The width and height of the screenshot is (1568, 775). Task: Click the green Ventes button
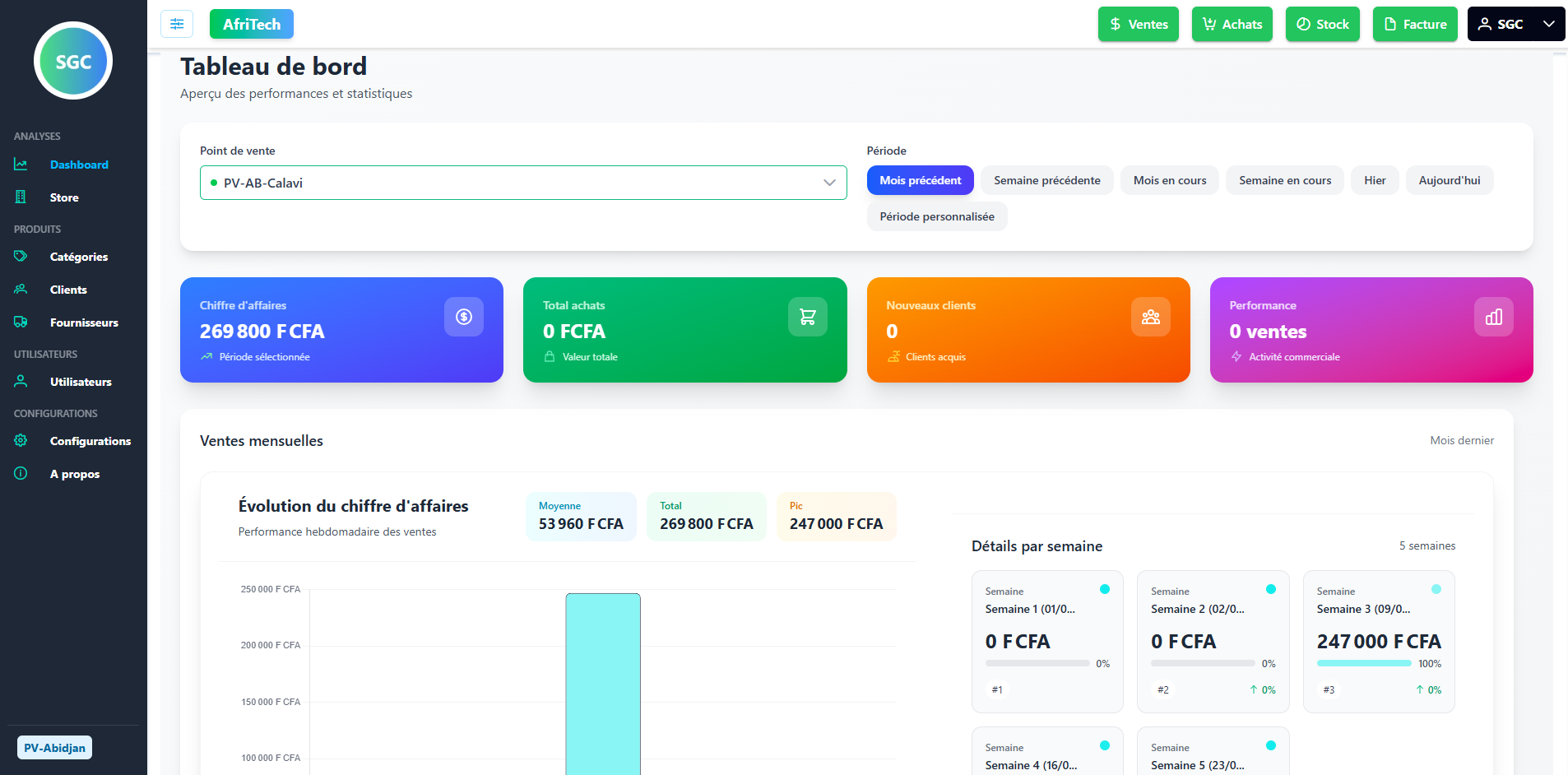1139,24
